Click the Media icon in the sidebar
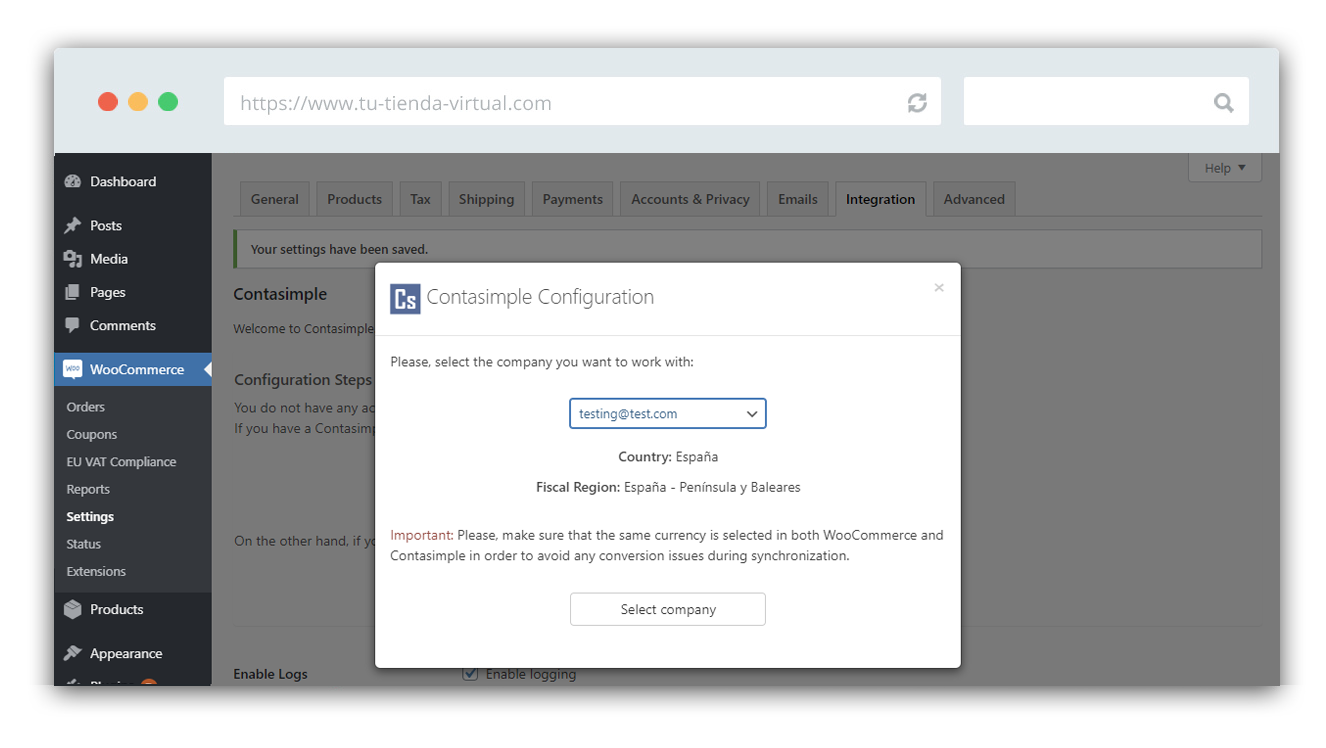Viewport: 1326px width, 748px height. coord(72,259)
